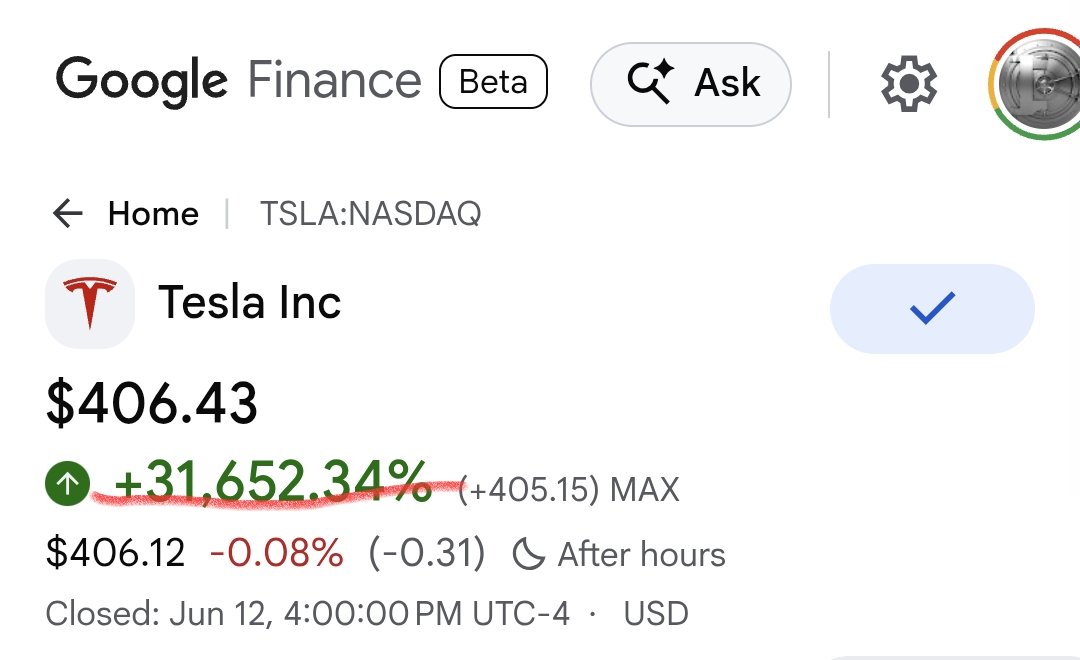Screen dimensions: 1080x660
Task: Open the Google account profile avatar
Action: [x=1037, y=84]
